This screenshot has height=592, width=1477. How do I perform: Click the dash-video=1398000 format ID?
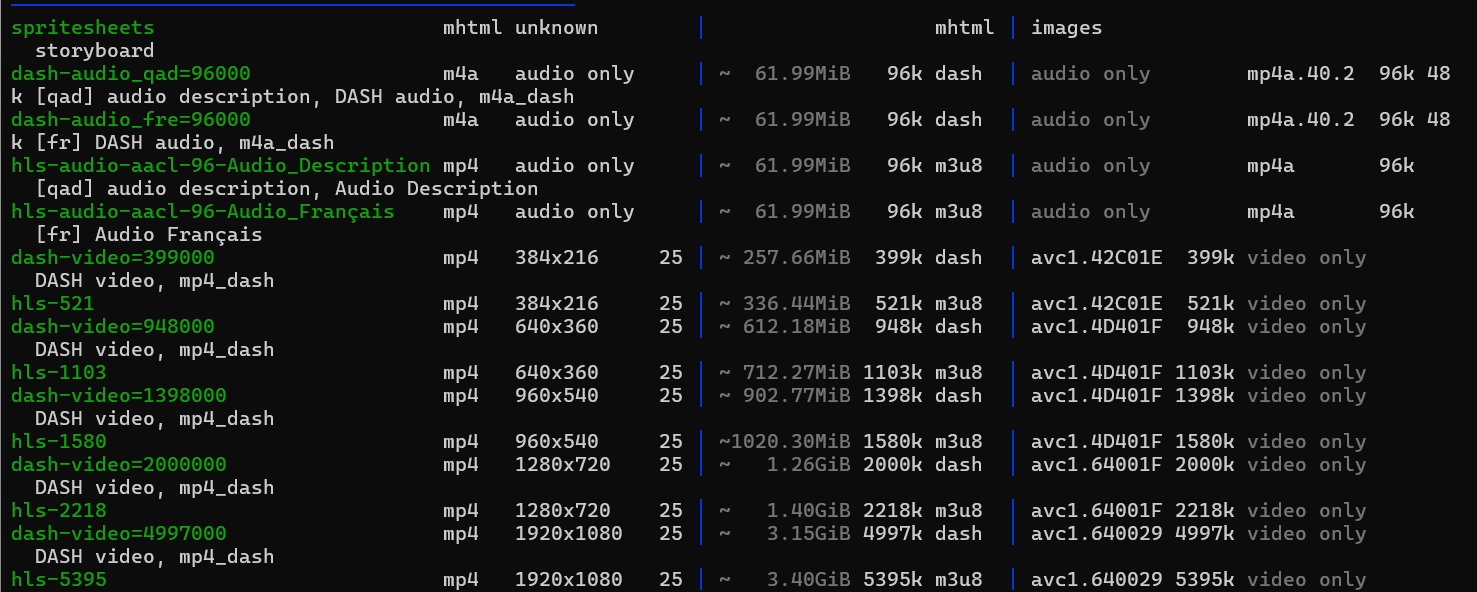pos(119,396)
